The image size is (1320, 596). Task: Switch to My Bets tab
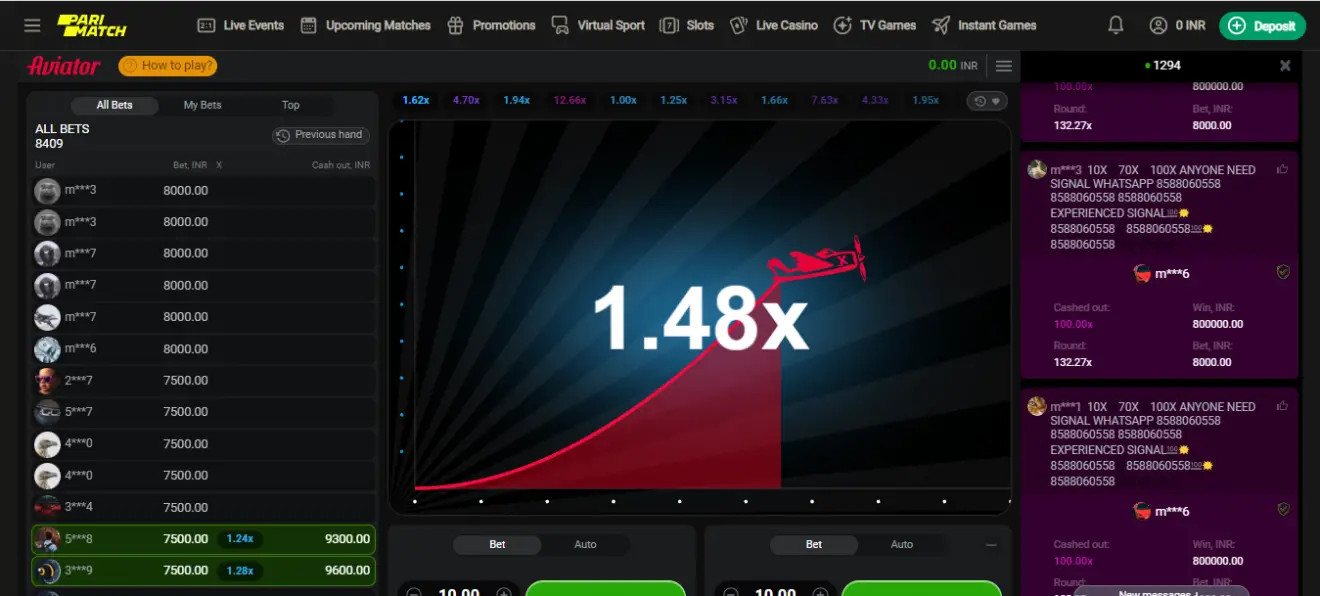pos(202,105)
